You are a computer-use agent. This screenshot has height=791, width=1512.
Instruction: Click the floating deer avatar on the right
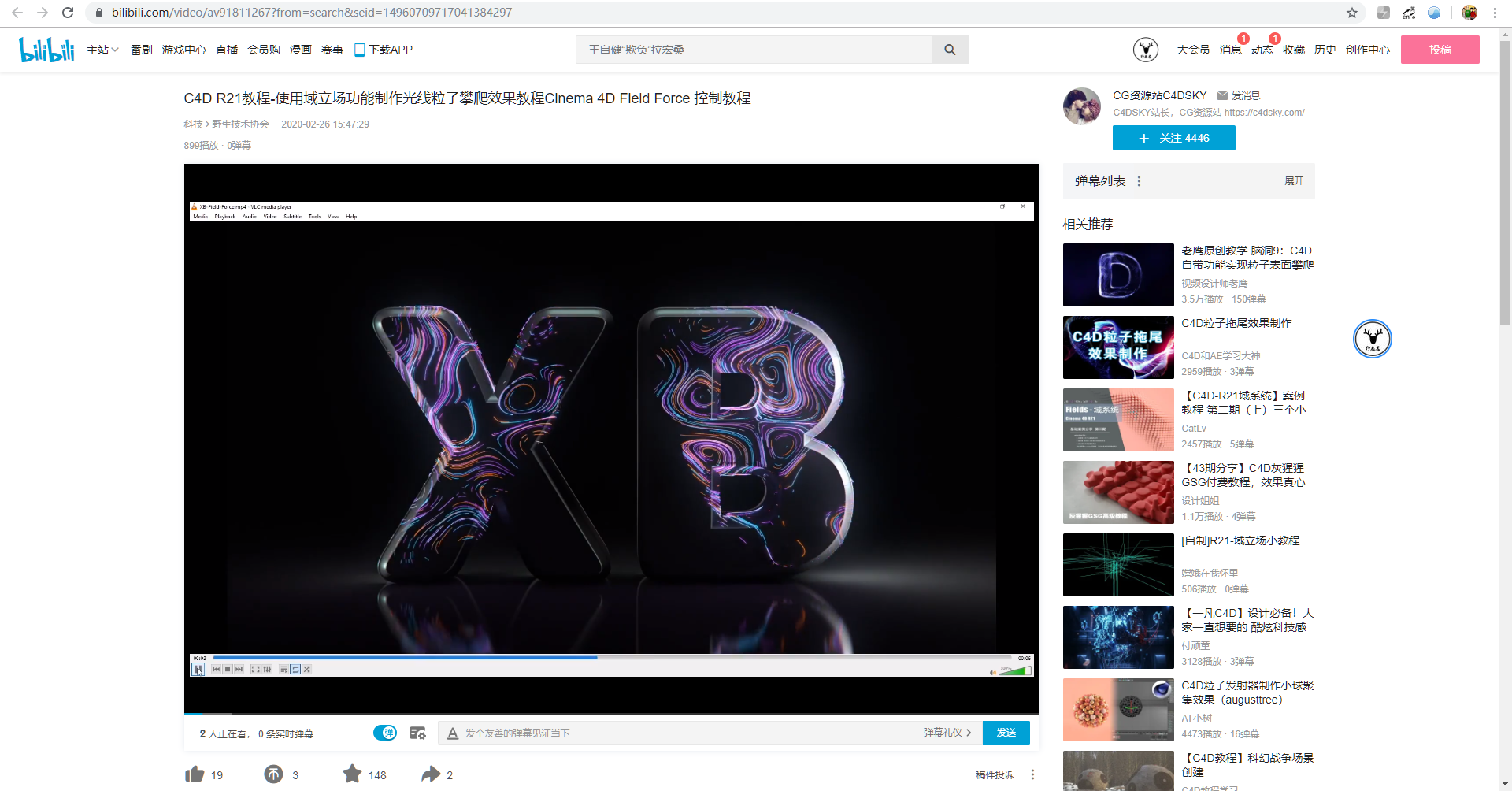click(x=1373, y=339)
